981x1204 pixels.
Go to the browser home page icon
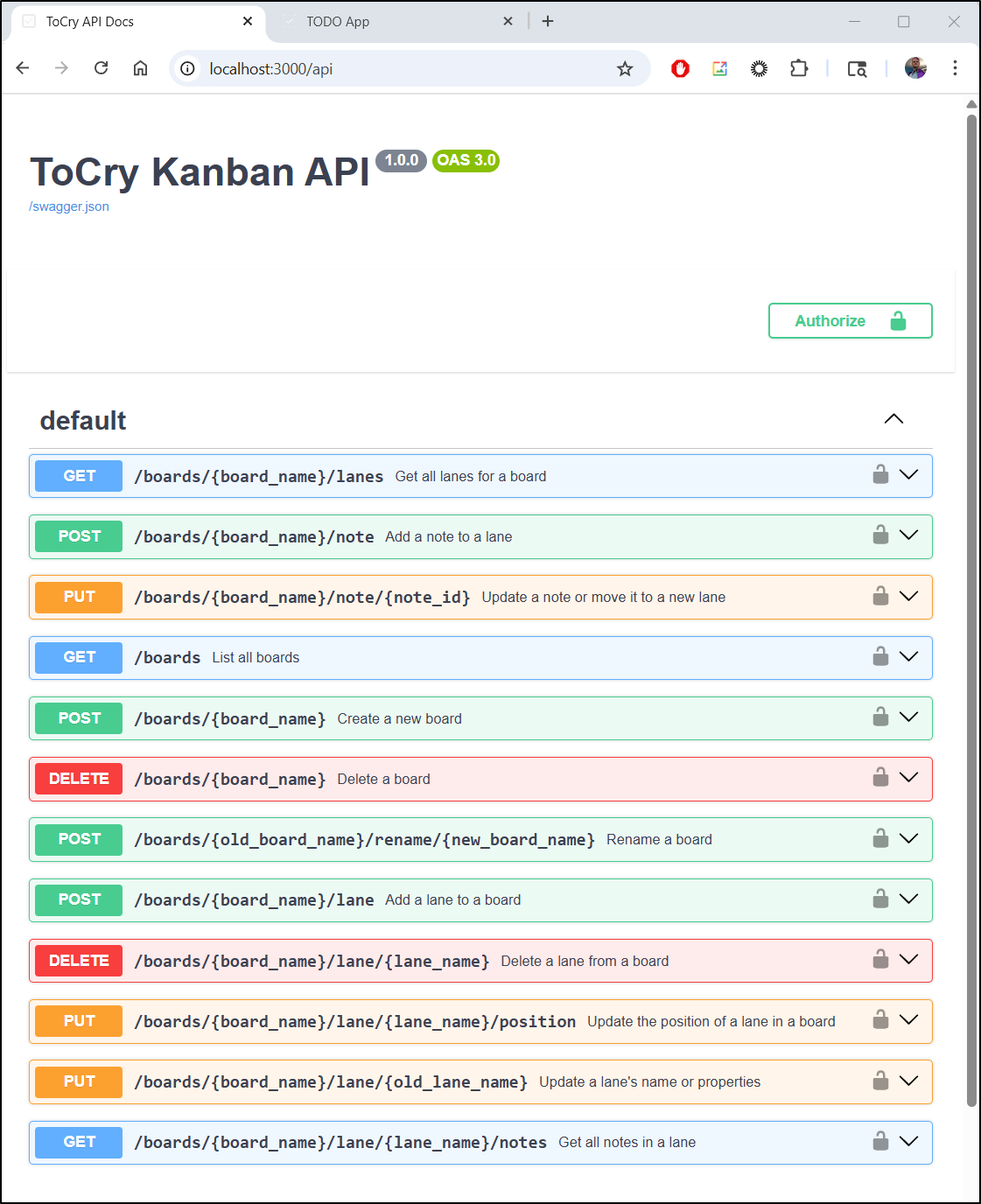(x=140, y=68)
